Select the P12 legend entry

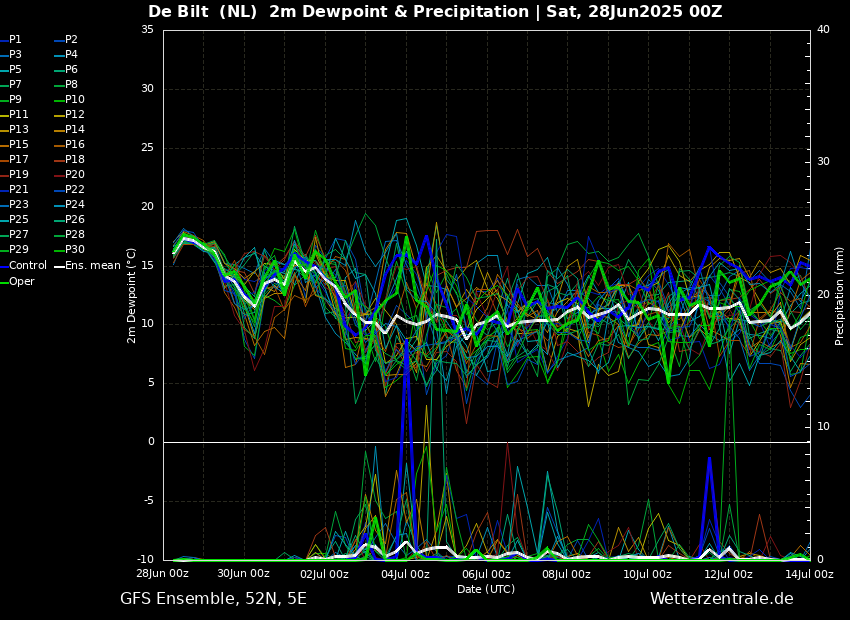click(x=70, y=114)
